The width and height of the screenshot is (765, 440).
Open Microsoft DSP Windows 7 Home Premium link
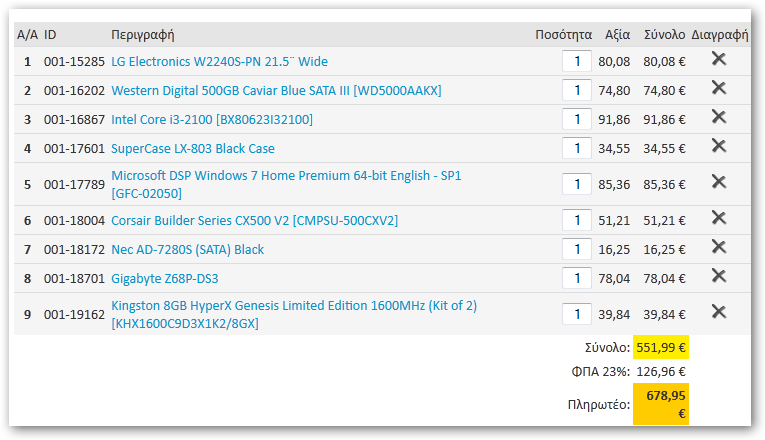286,184
